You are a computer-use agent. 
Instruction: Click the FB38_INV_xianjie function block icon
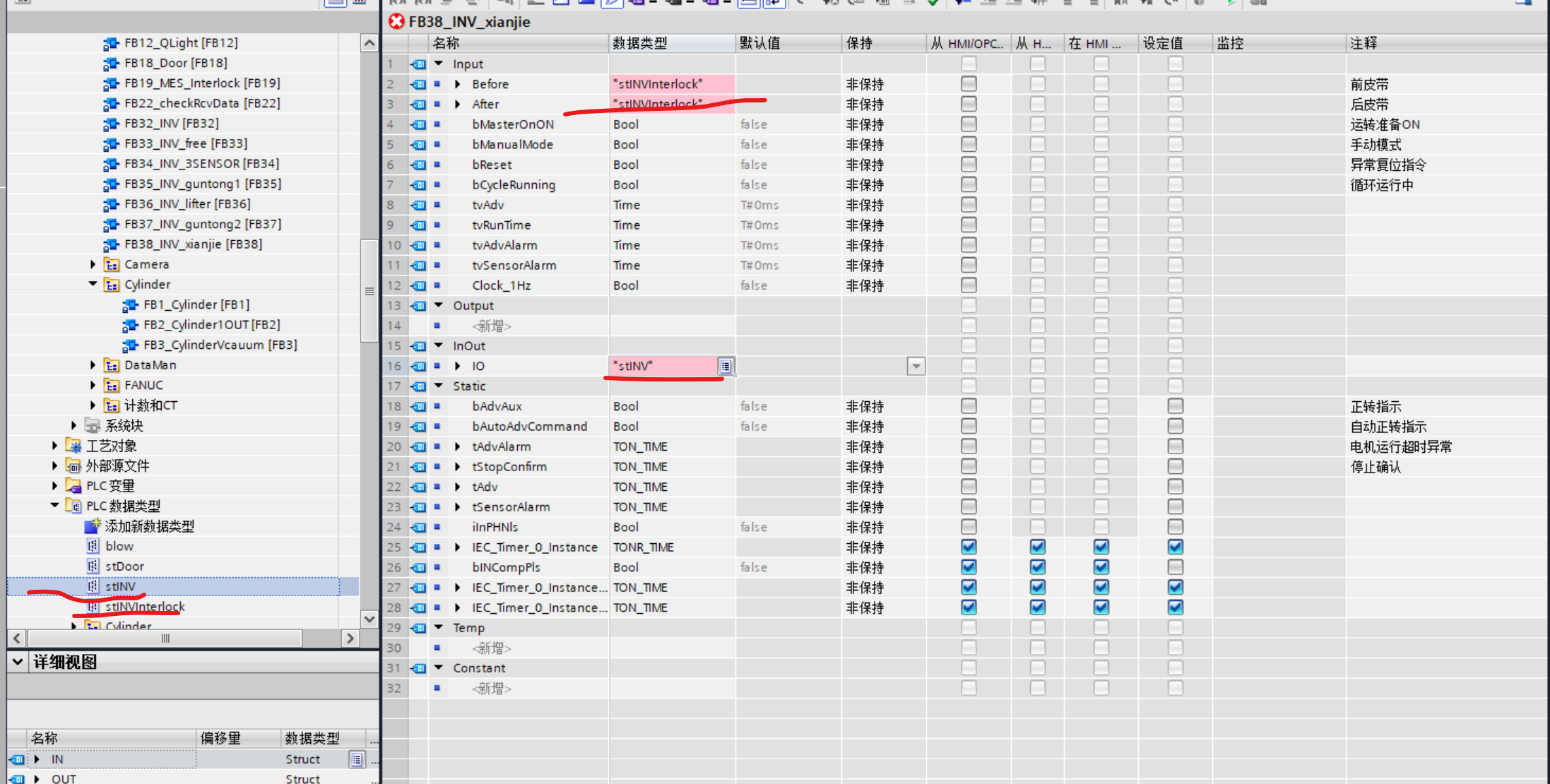[111, 244]
